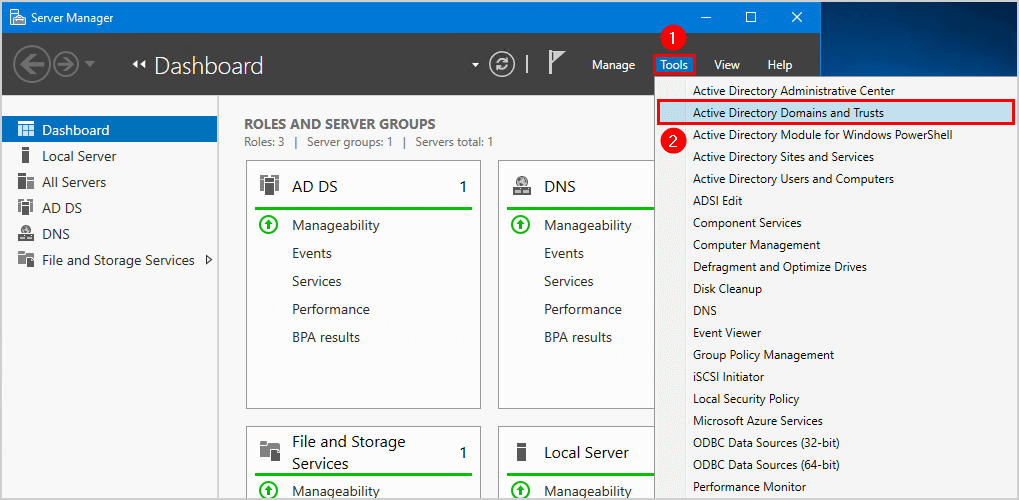Image resolution: width=1019 pixels, height=500 pixels.
Task: Click green status icon in AD DS tile
Action: click(268, 226)
